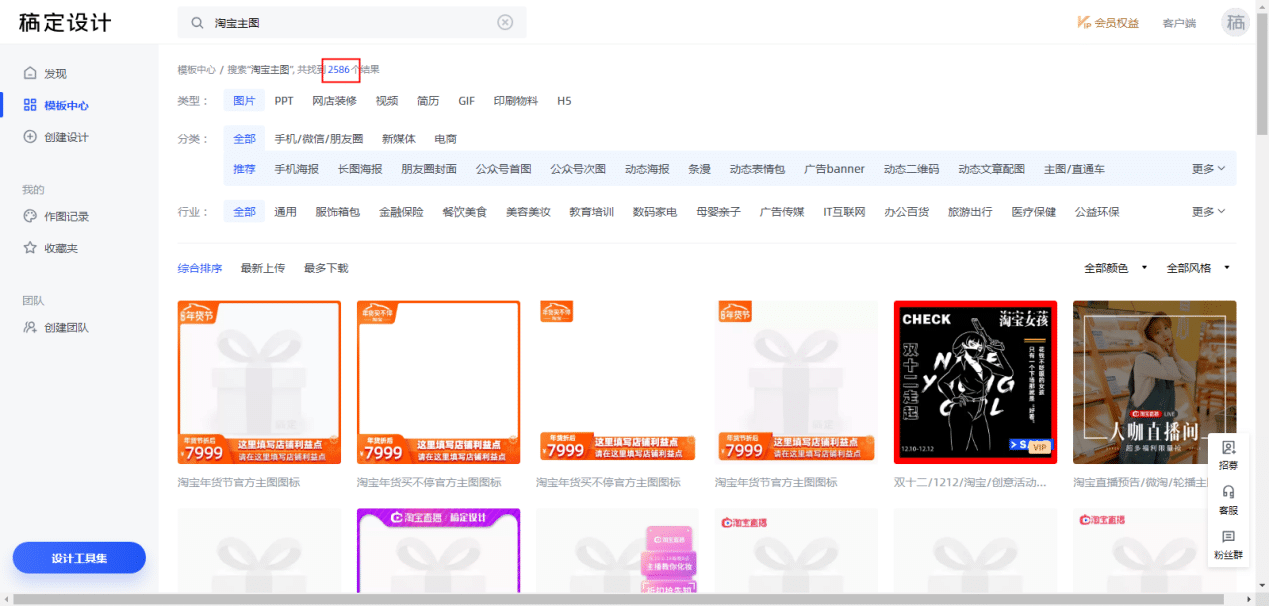
Task: Filter industry by 通用
Action: (285, 212)
